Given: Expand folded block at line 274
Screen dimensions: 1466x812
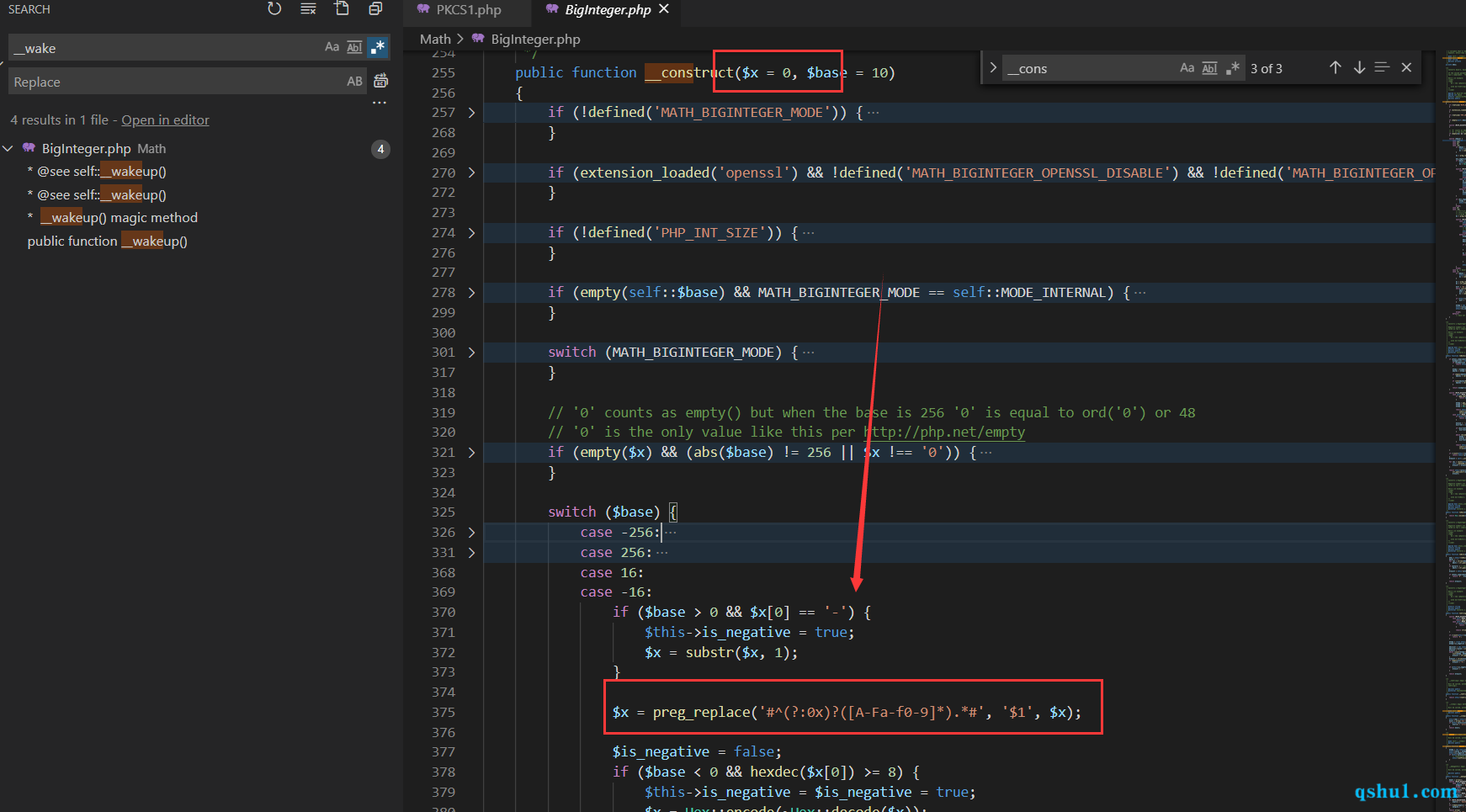Looking at the screenshot, I should tap(471, 233).
